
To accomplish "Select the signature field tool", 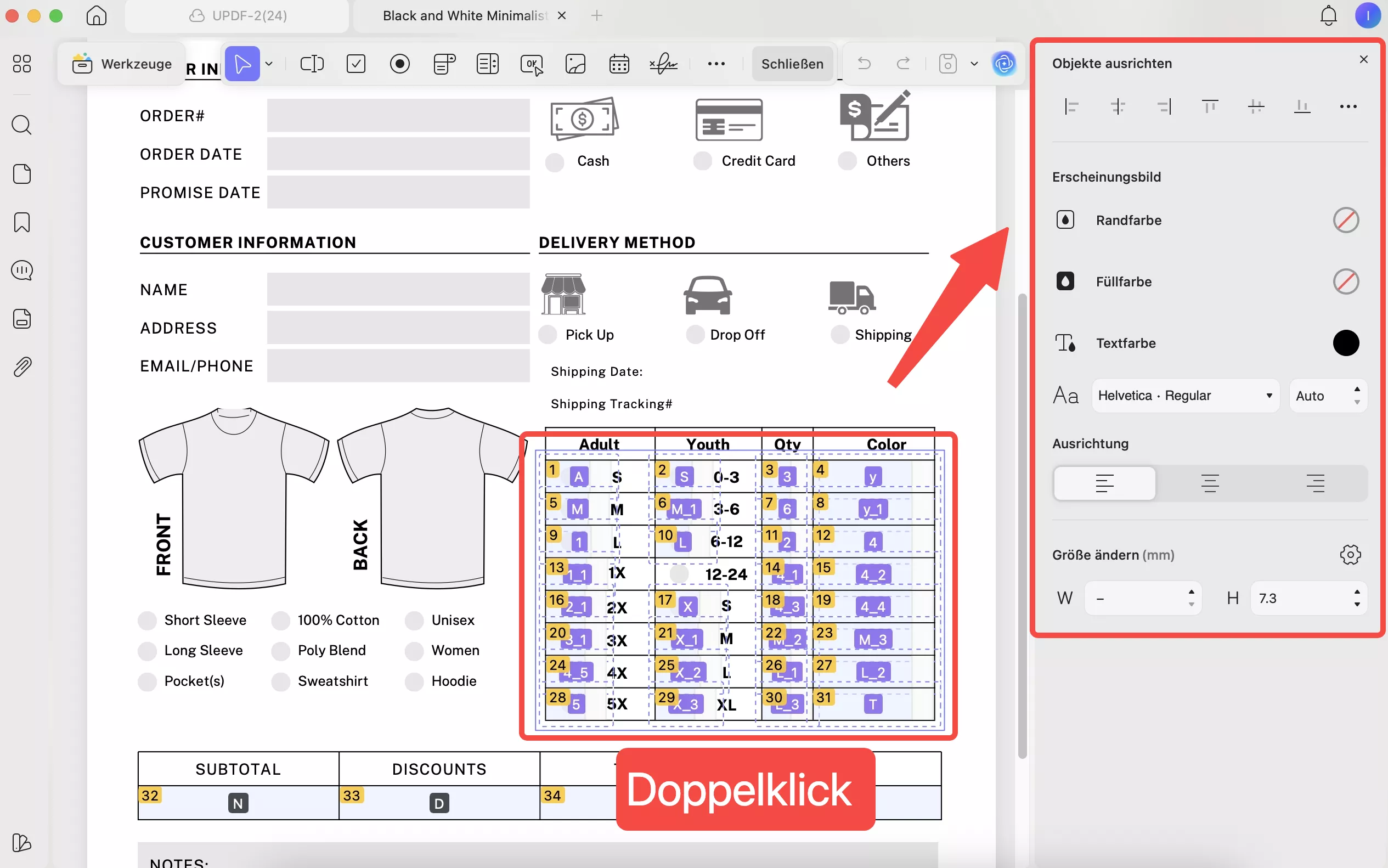I will (x=663, y=64).
